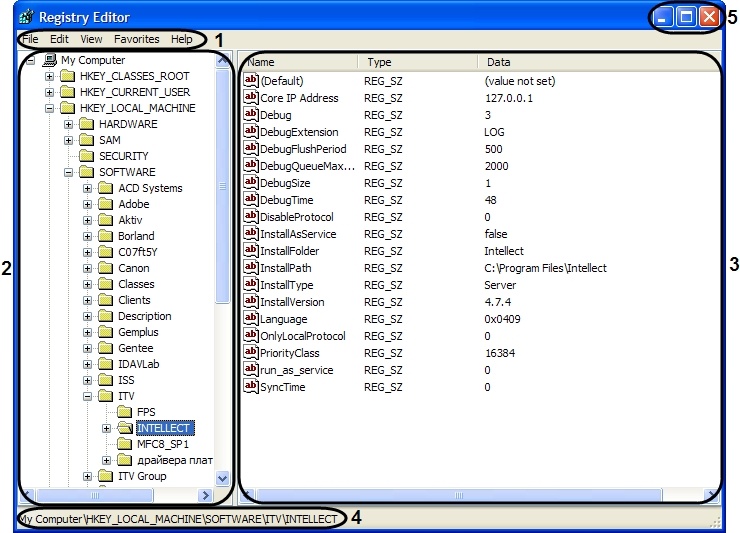Select the Classes key in the tree
This screenshot has height=533, width=740.
(x=136, y=284)
